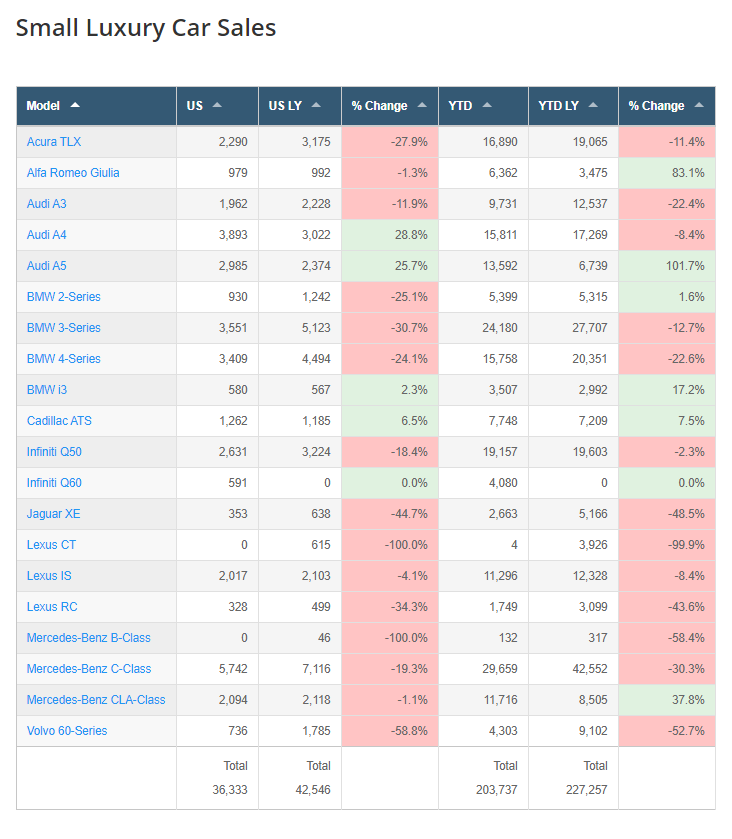Select Audi A5 101.7% cell
This screenshot has height=839, width=732.
667,266
